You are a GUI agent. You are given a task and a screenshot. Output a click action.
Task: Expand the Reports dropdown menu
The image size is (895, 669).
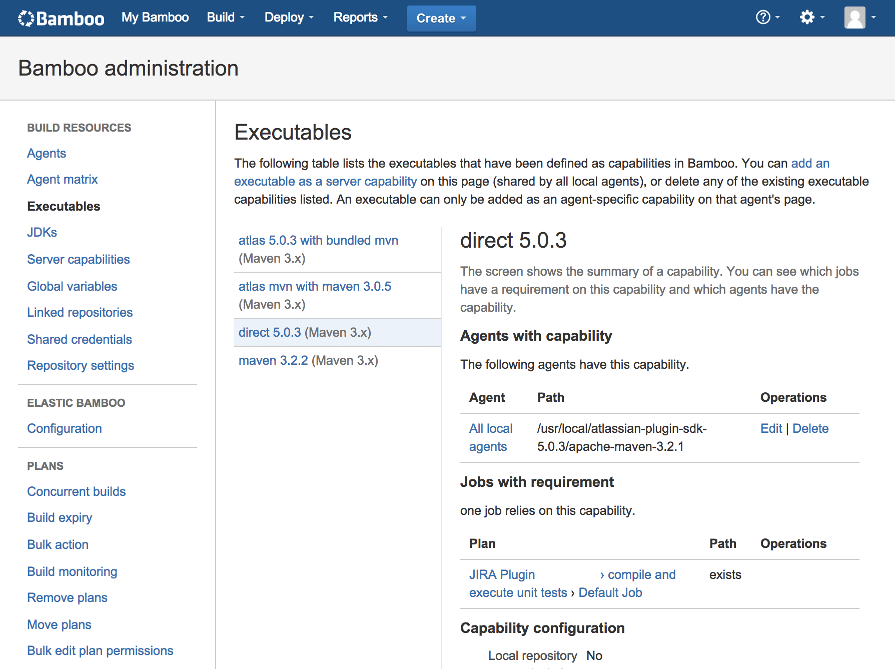pos(360,18)
